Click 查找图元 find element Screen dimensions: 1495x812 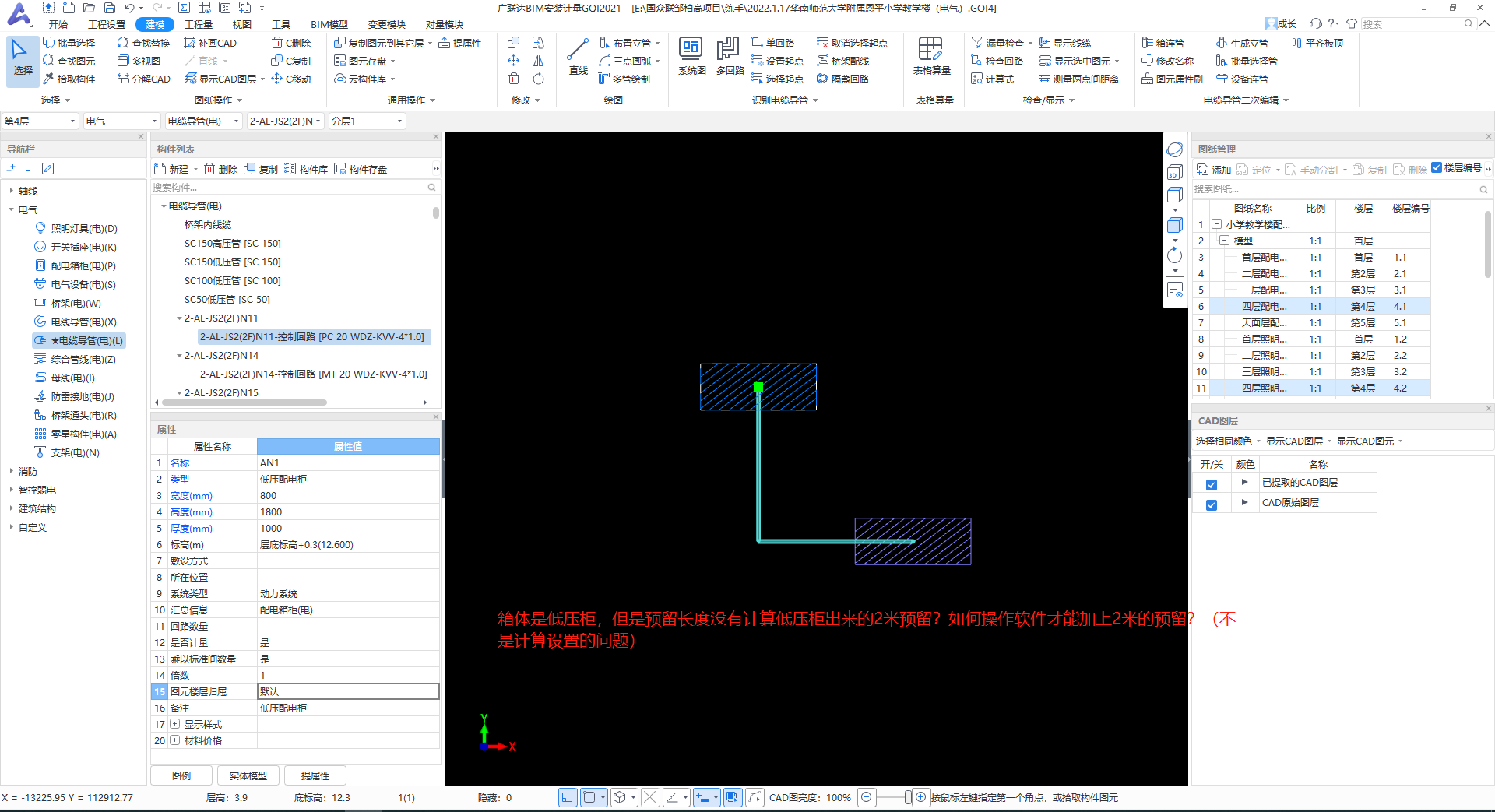[69, 61]
